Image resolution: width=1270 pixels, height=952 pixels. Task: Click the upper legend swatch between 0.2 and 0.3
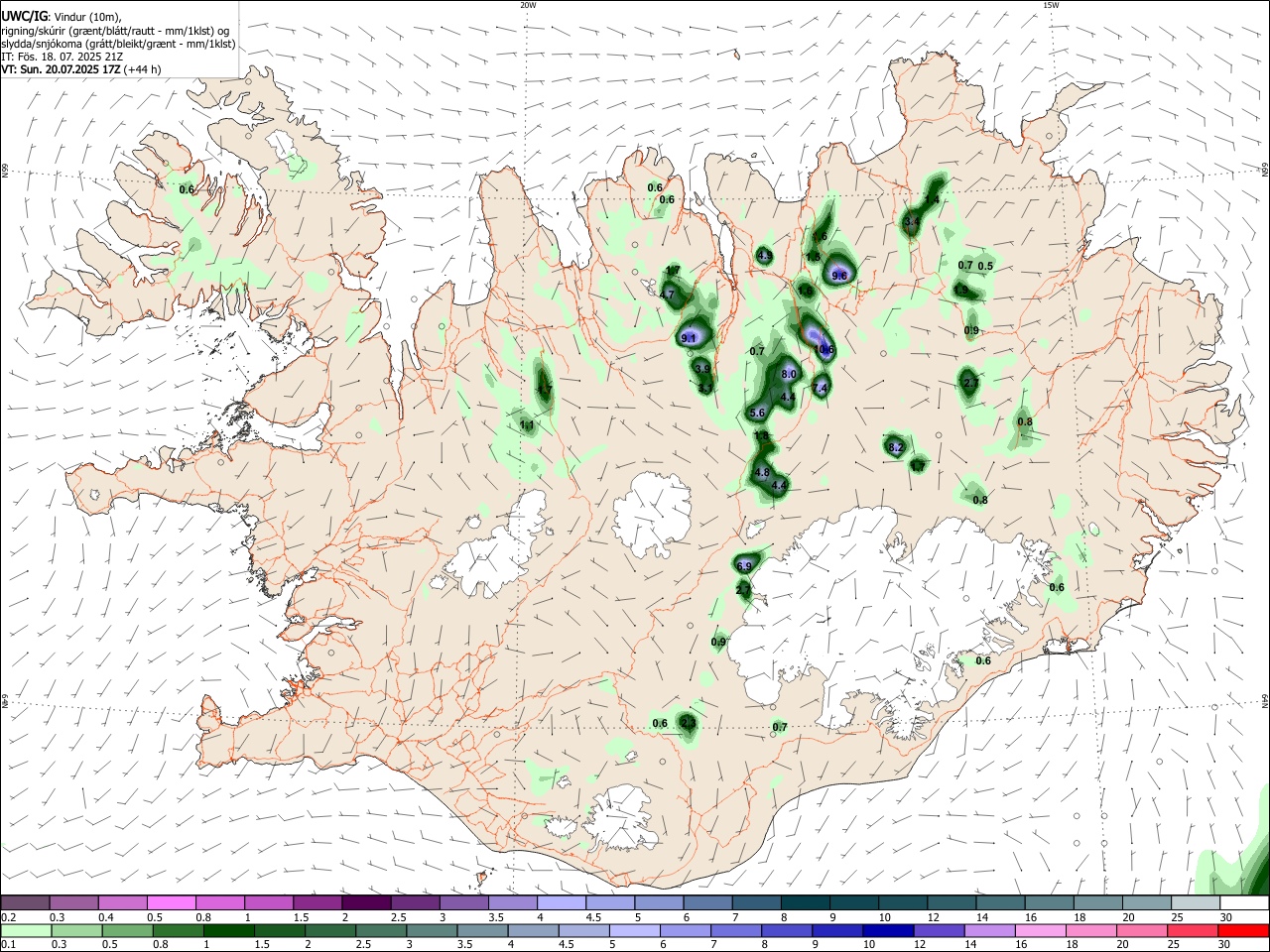[25, 902]
